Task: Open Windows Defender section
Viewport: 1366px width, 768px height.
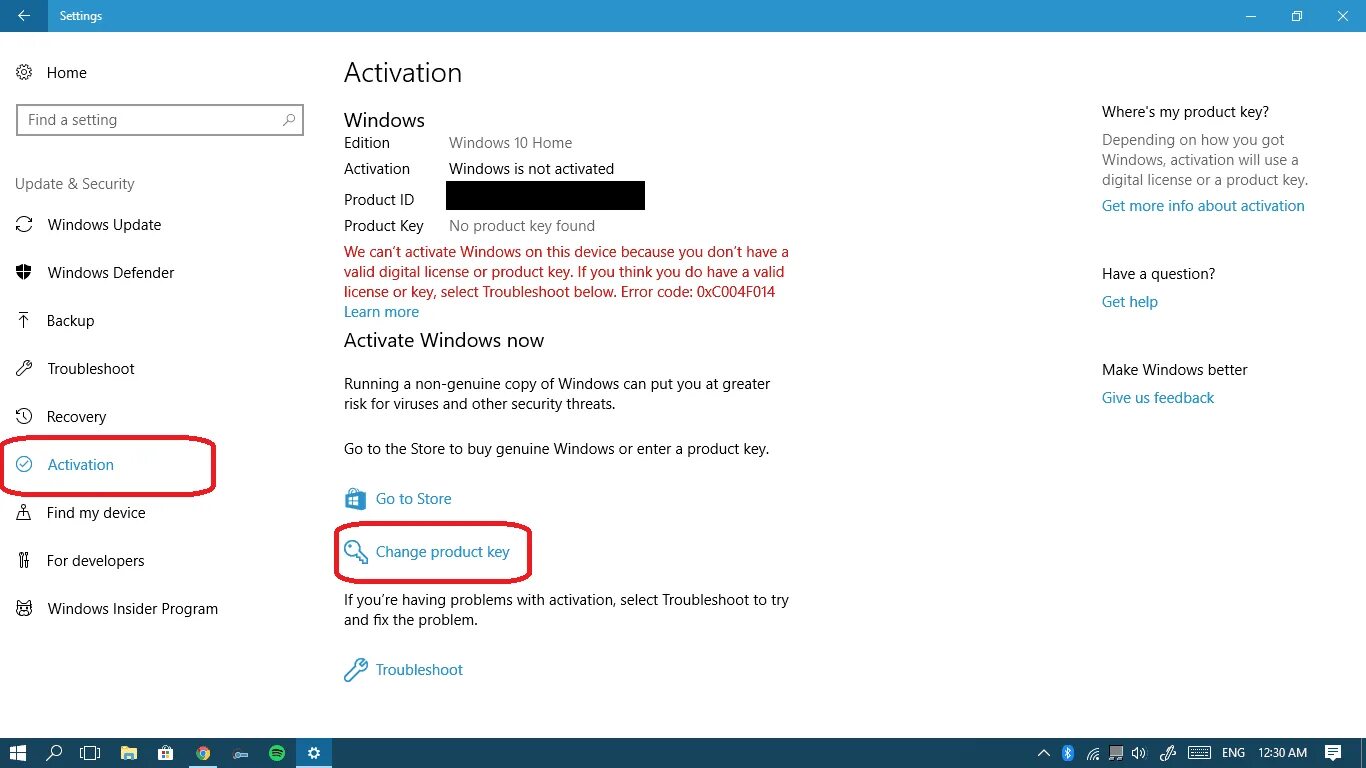Action: (95, 273)
